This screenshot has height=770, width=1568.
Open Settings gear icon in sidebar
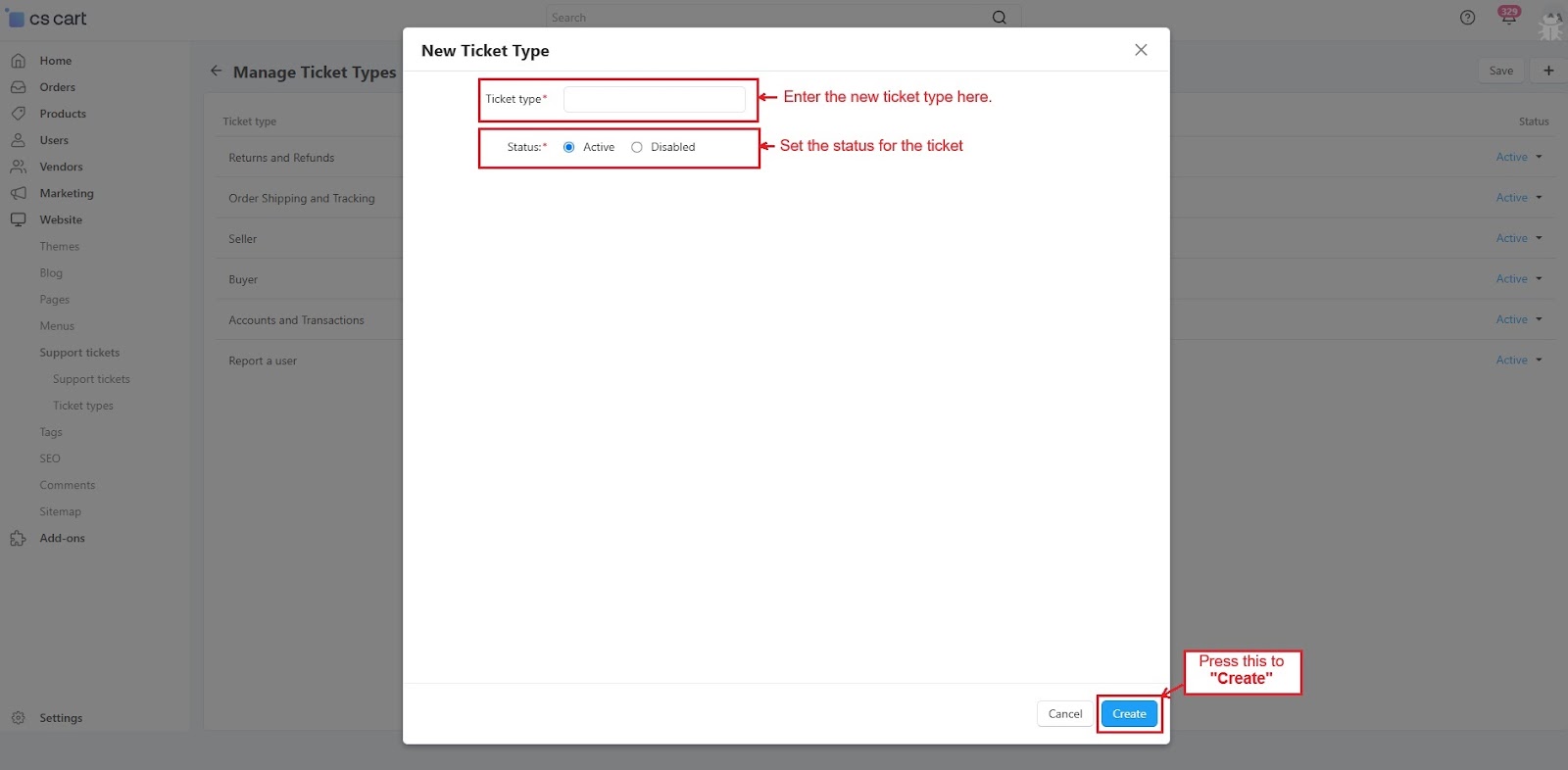[x=18, y=718]
